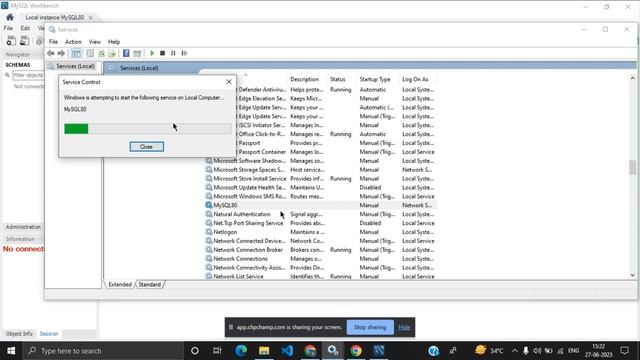
Task: Open the Administration tab in Workbench navigator
Action: 23,227
